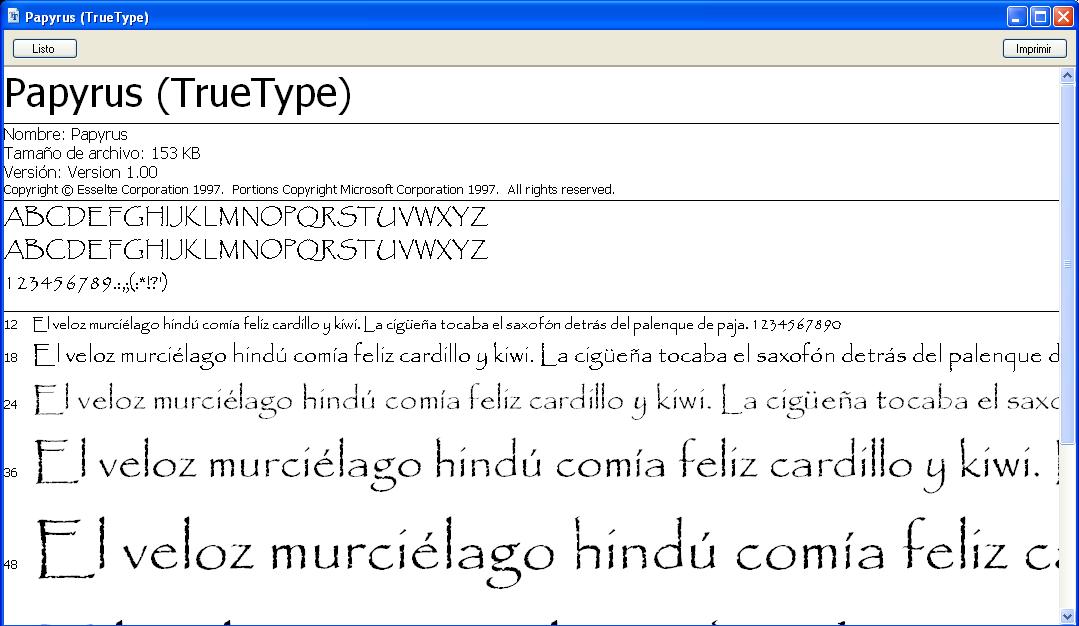The width and height of the screenshot is (1079, 626).
Task: Click the '18' point size label
Action: tap(11, 358)
